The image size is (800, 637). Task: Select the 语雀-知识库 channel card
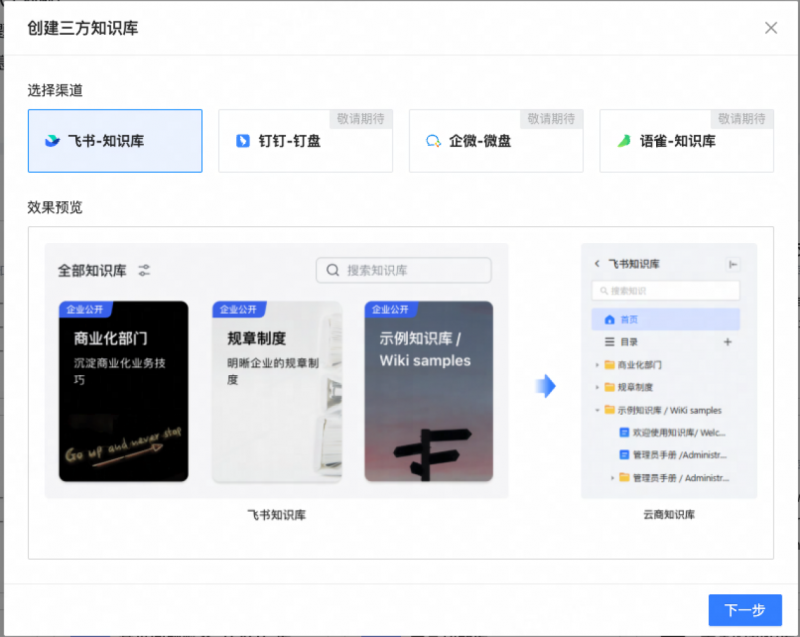686,141
